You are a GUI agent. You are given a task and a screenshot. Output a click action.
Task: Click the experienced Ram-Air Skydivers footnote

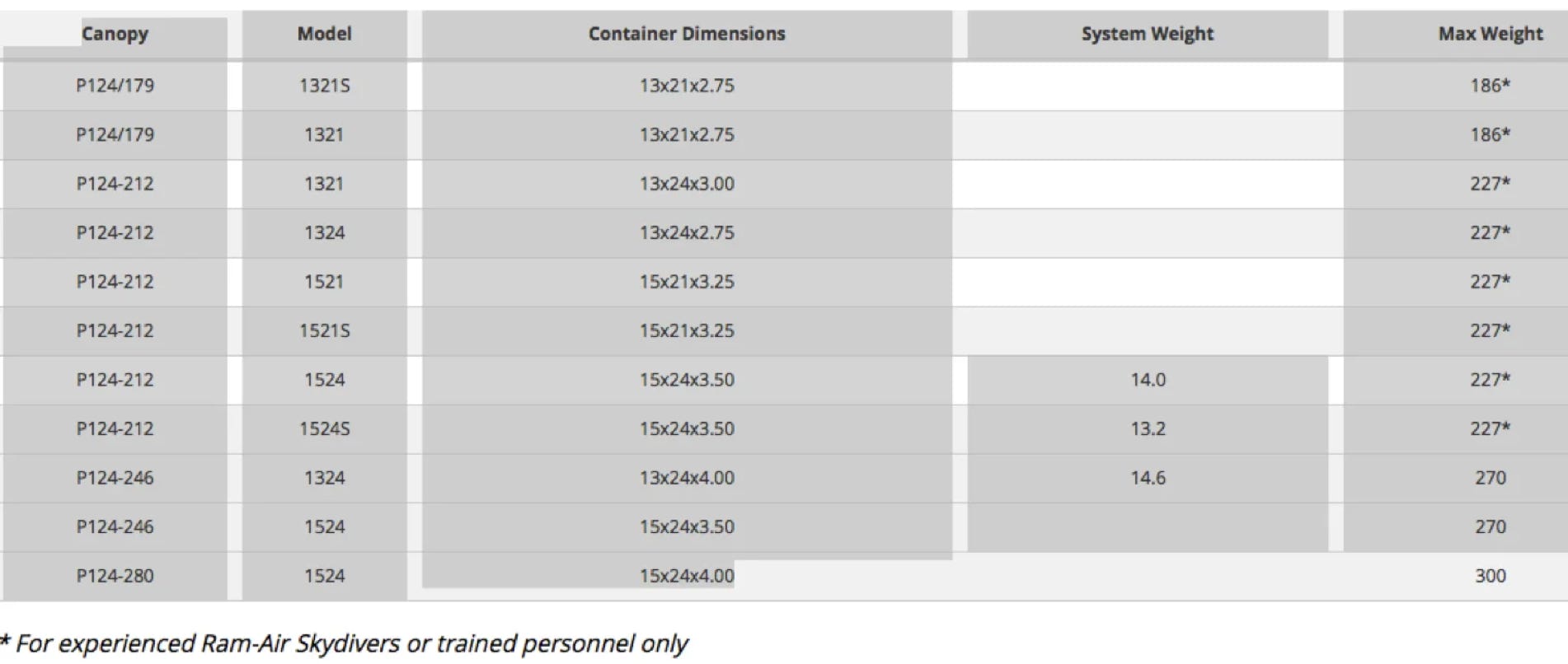click(x=345, y=643)
